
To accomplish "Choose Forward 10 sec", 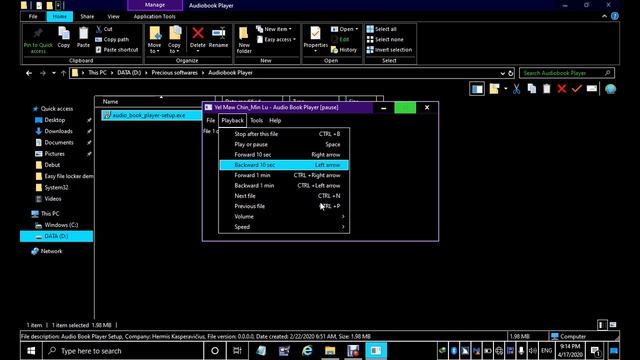I will pos(284,155).
